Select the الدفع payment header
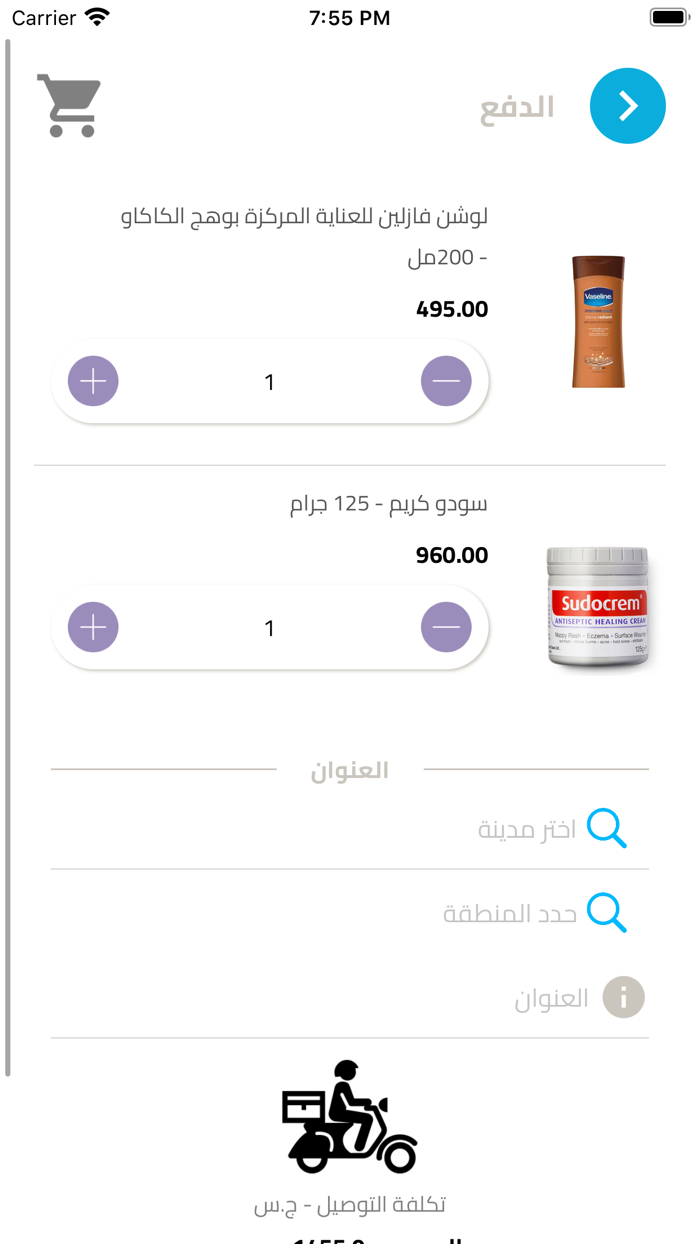The image size is (700, 1244). click(515, 106)
